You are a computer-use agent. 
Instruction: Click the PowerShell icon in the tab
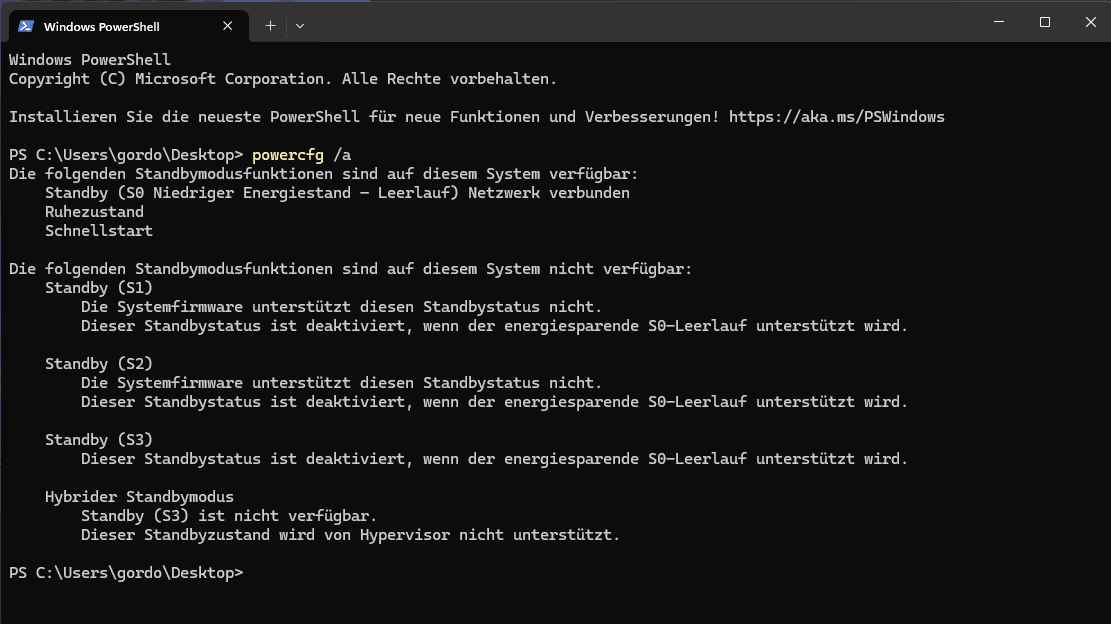pos(26,26)
